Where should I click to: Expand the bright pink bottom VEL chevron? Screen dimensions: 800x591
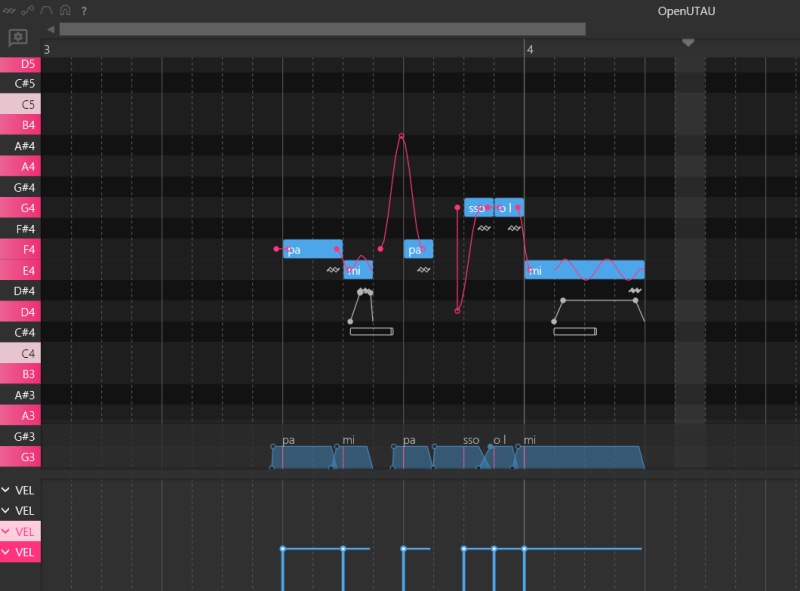(6, 552)
